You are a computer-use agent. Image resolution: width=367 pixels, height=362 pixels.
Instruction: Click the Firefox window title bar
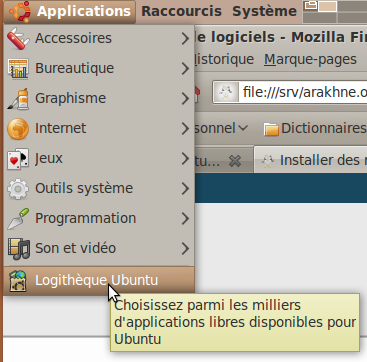[281, 37]
